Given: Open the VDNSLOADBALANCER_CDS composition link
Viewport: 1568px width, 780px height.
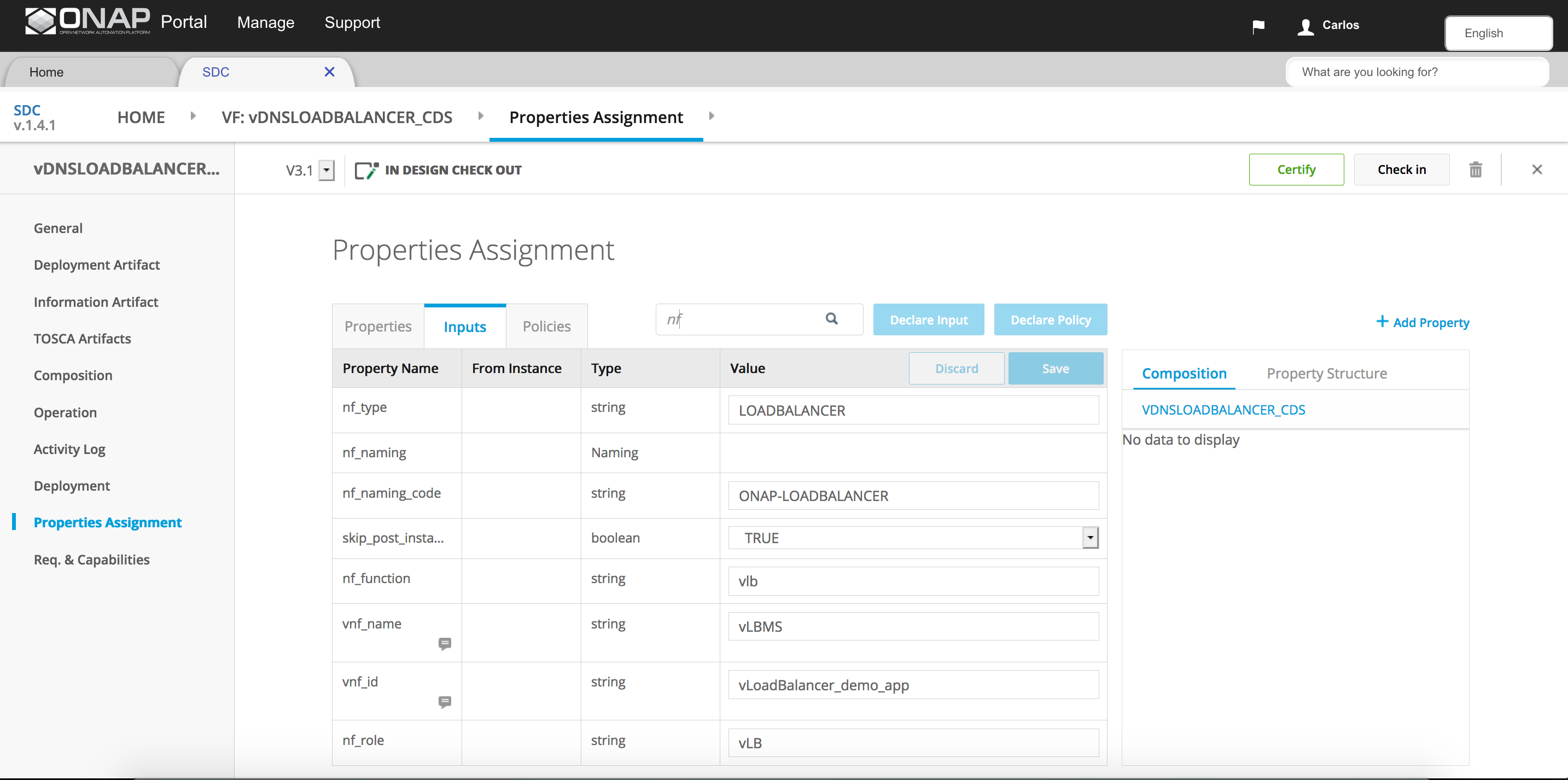Looking at the screenshot, I should coord(1223,410).
